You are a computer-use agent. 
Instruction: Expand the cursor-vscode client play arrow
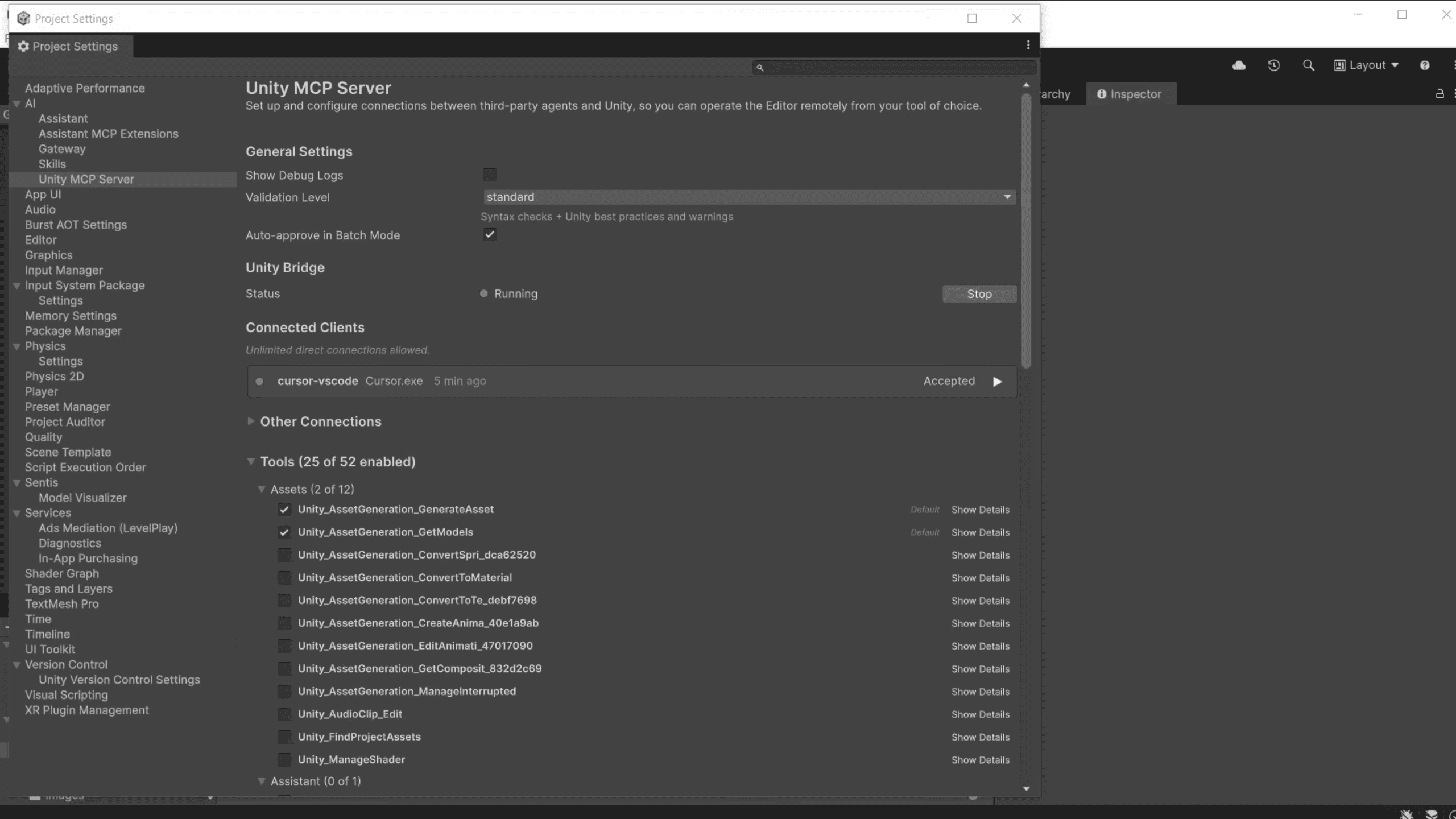(998, 382)
